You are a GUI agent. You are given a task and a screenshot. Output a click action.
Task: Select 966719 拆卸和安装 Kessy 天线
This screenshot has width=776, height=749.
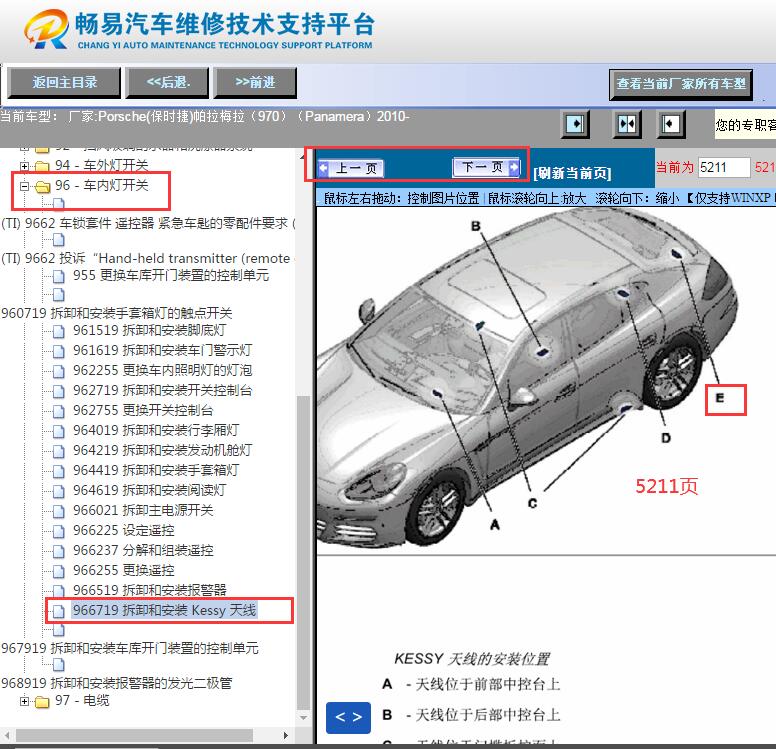164,610
